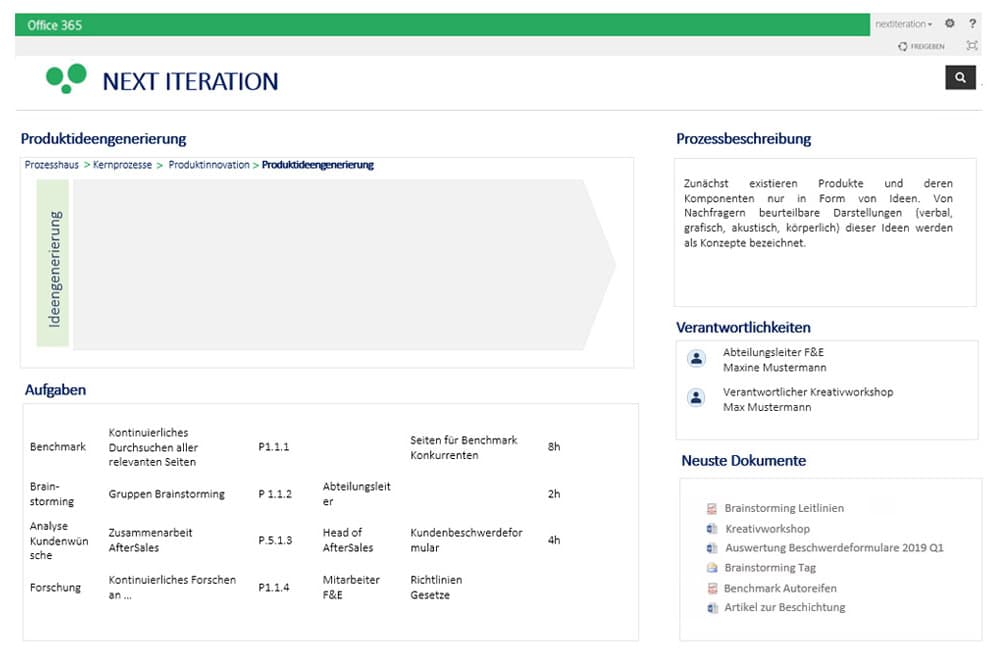Click the Aufgaben section heading

55,390
